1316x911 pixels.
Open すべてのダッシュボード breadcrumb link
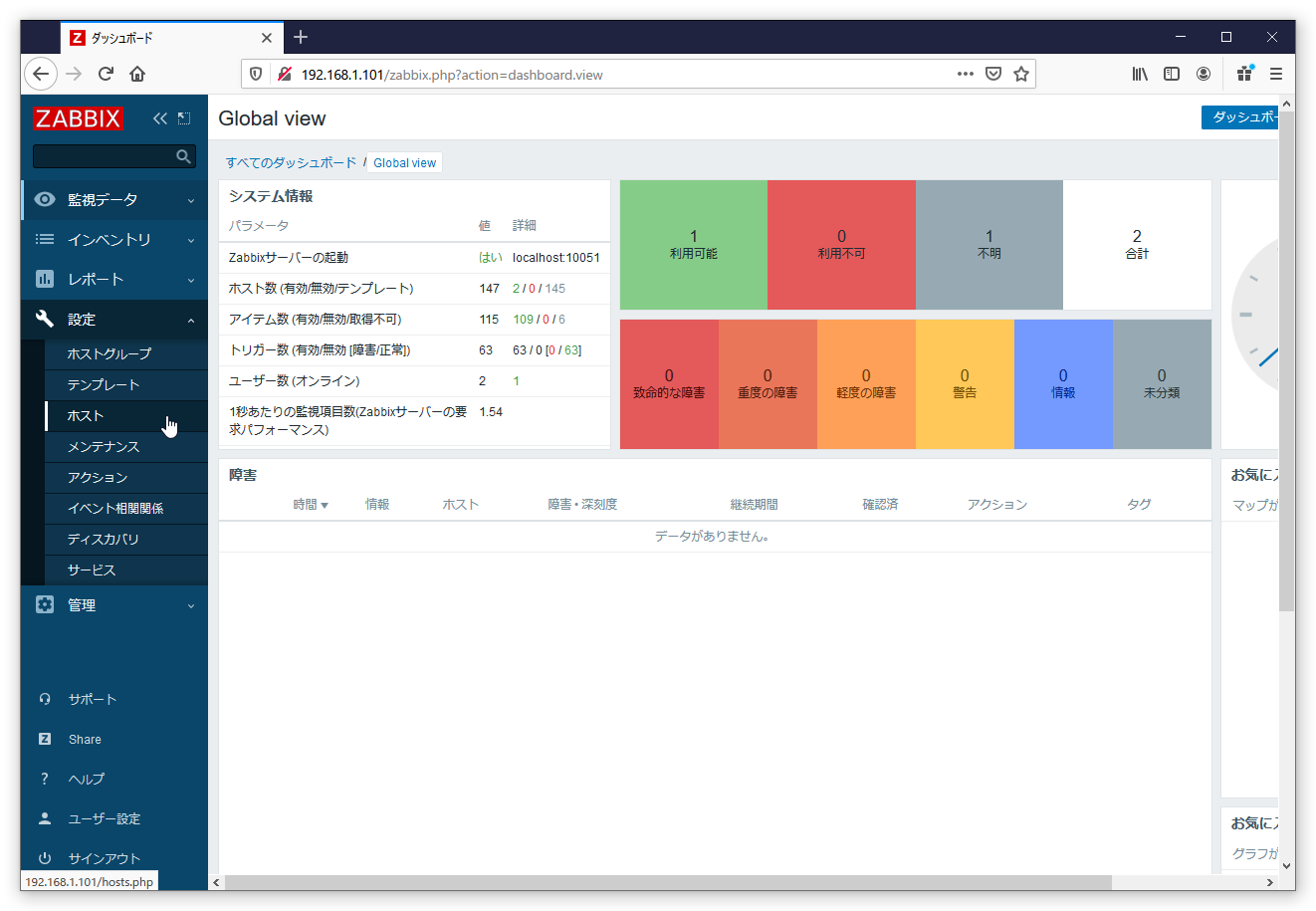291,162
